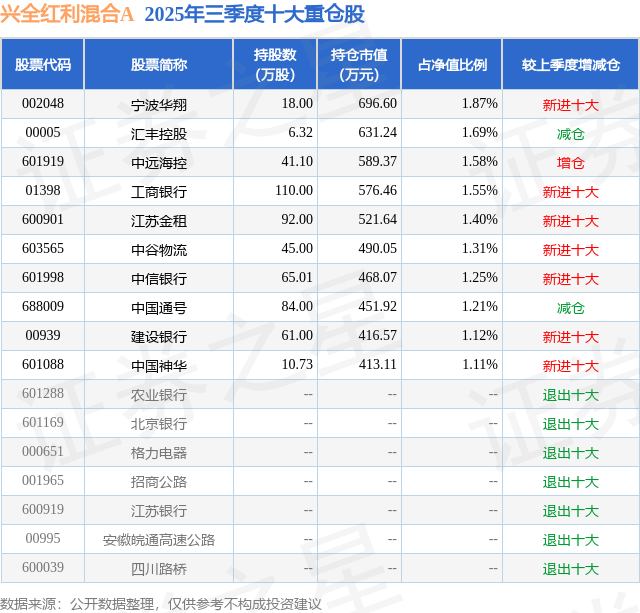Viewport: 640px width, 613px height.
Task: Select stock code 603565
Action: click(43, 249)
